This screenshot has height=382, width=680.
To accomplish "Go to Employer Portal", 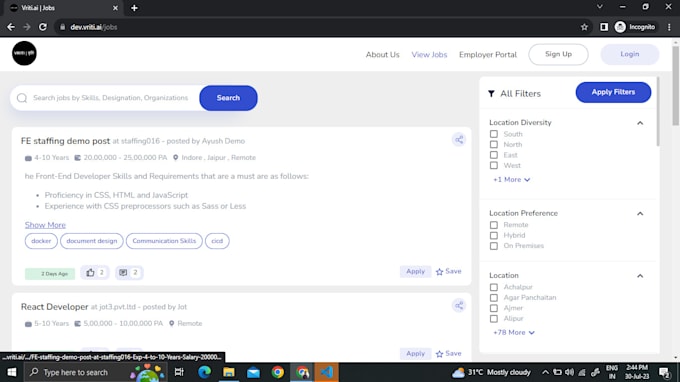I will tap(488, 55).
